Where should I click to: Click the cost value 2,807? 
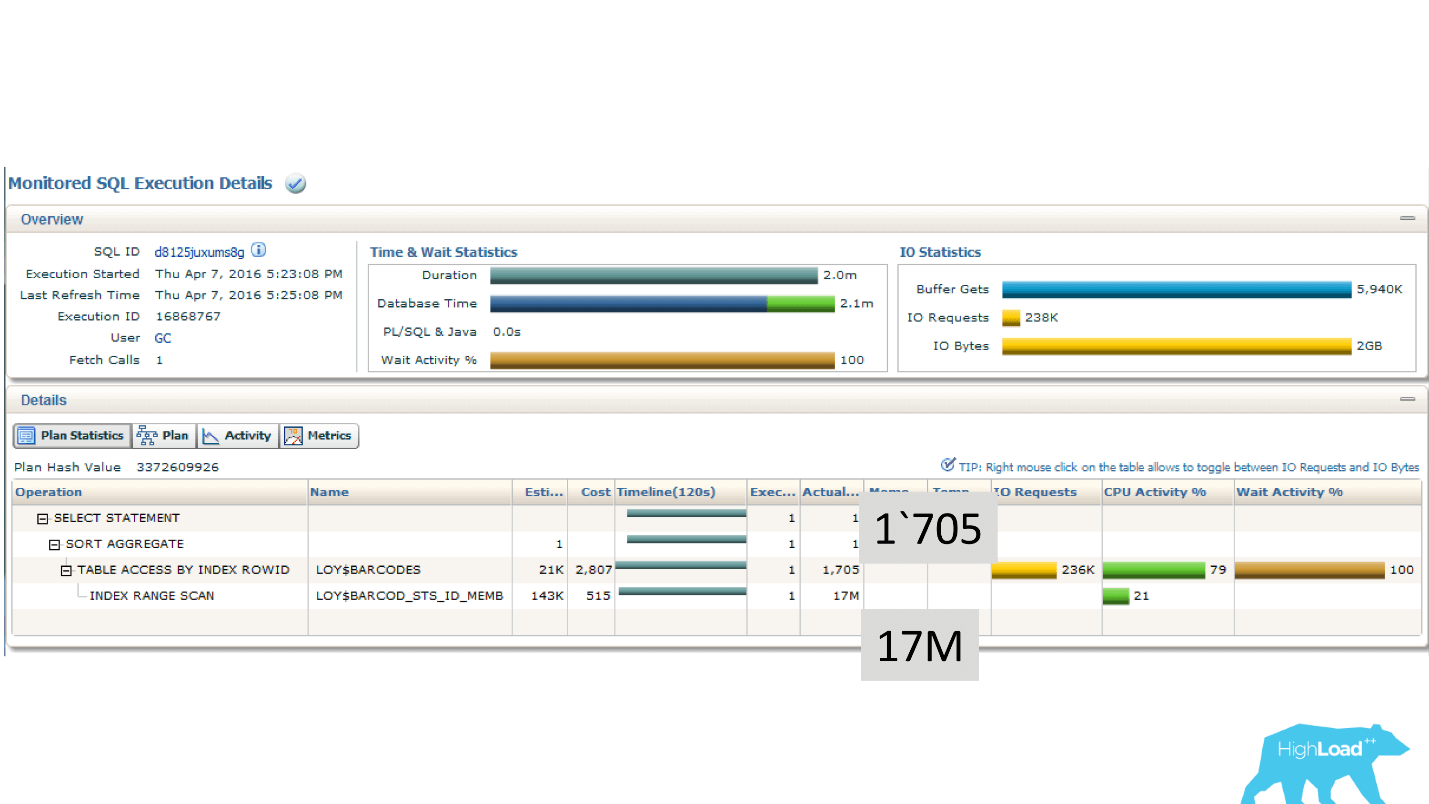coord(594,570)
